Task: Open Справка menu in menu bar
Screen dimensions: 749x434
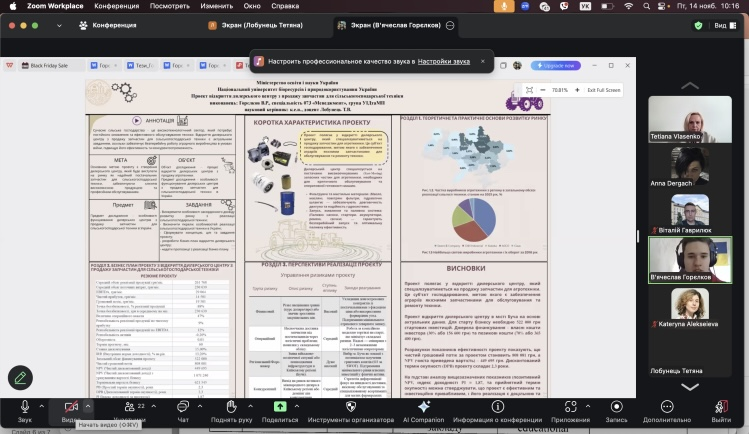Action: (285, 6)
